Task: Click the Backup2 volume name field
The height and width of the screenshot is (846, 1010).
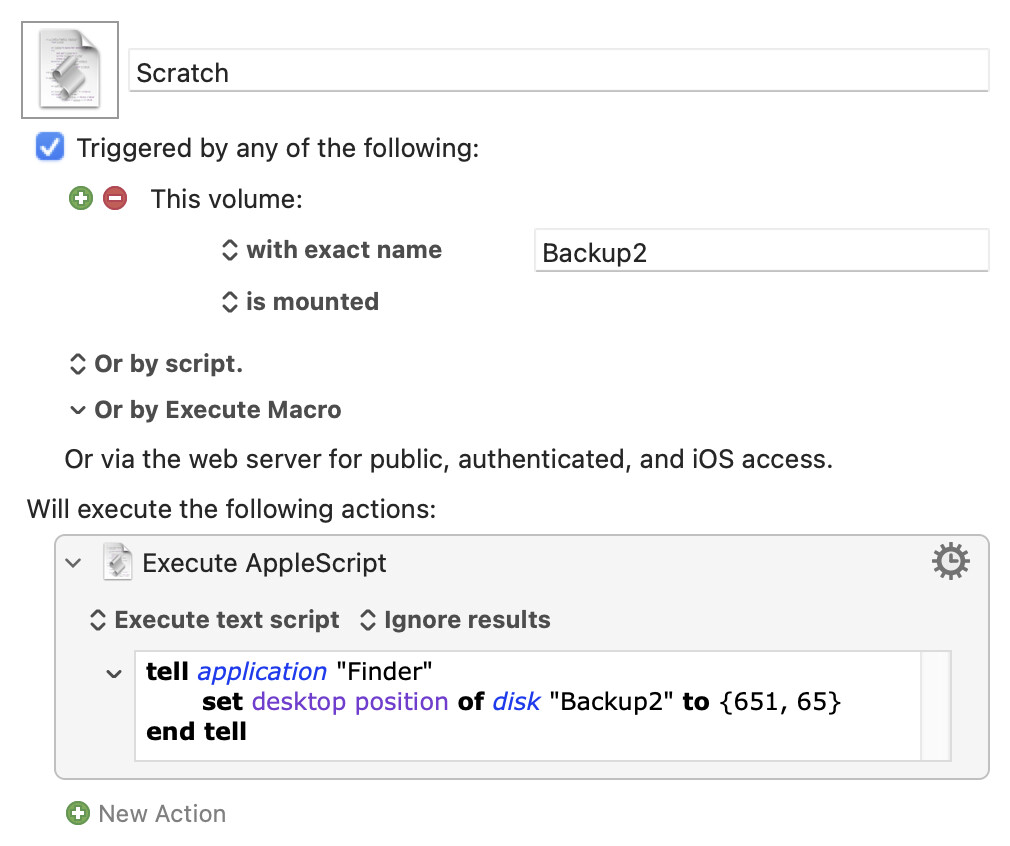Action: (x=760, y=252)
